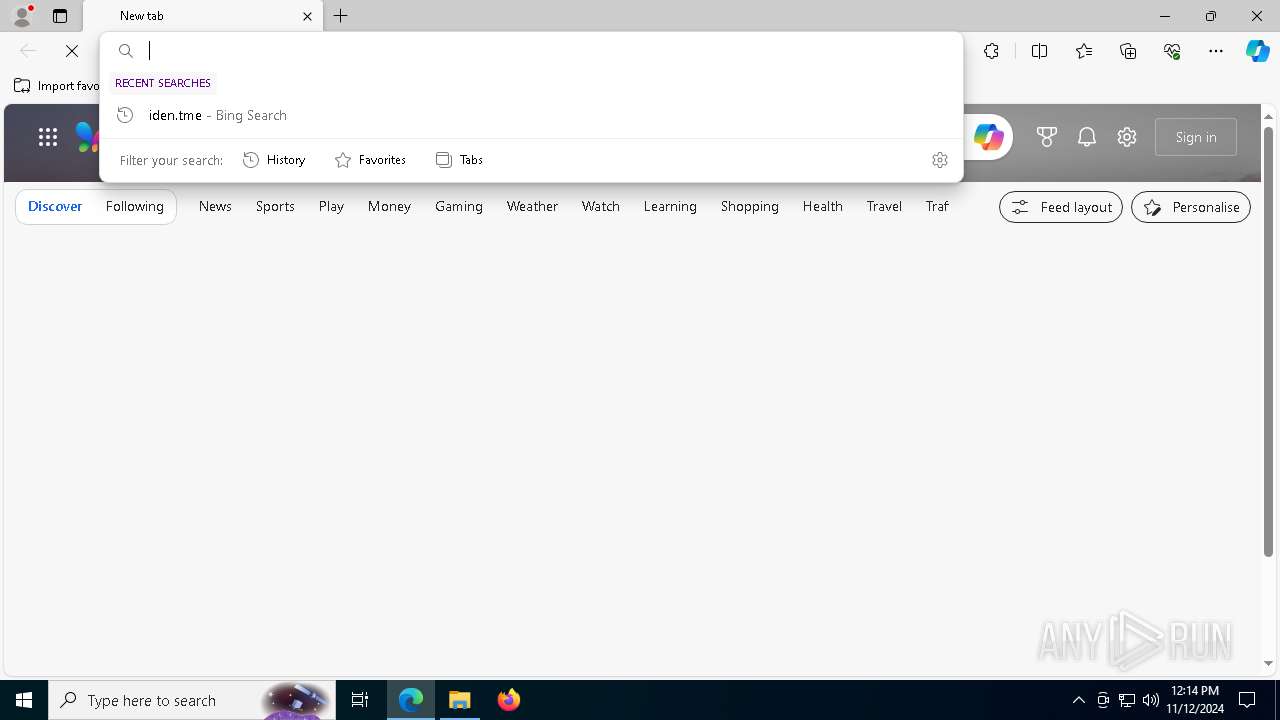The image size is (1280, 720).
Task: Open the Play category
Action: (x=331, y=206)
